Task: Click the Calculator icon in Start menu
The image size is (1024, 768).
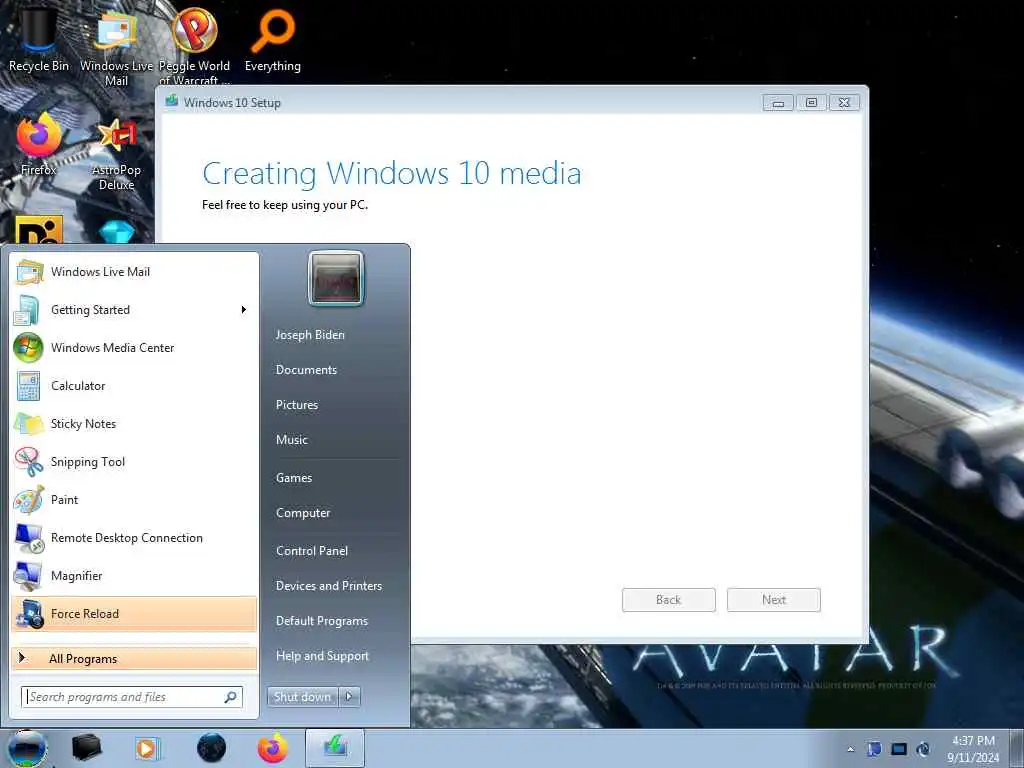Action: pyautogui.click(x=28, y=386)
